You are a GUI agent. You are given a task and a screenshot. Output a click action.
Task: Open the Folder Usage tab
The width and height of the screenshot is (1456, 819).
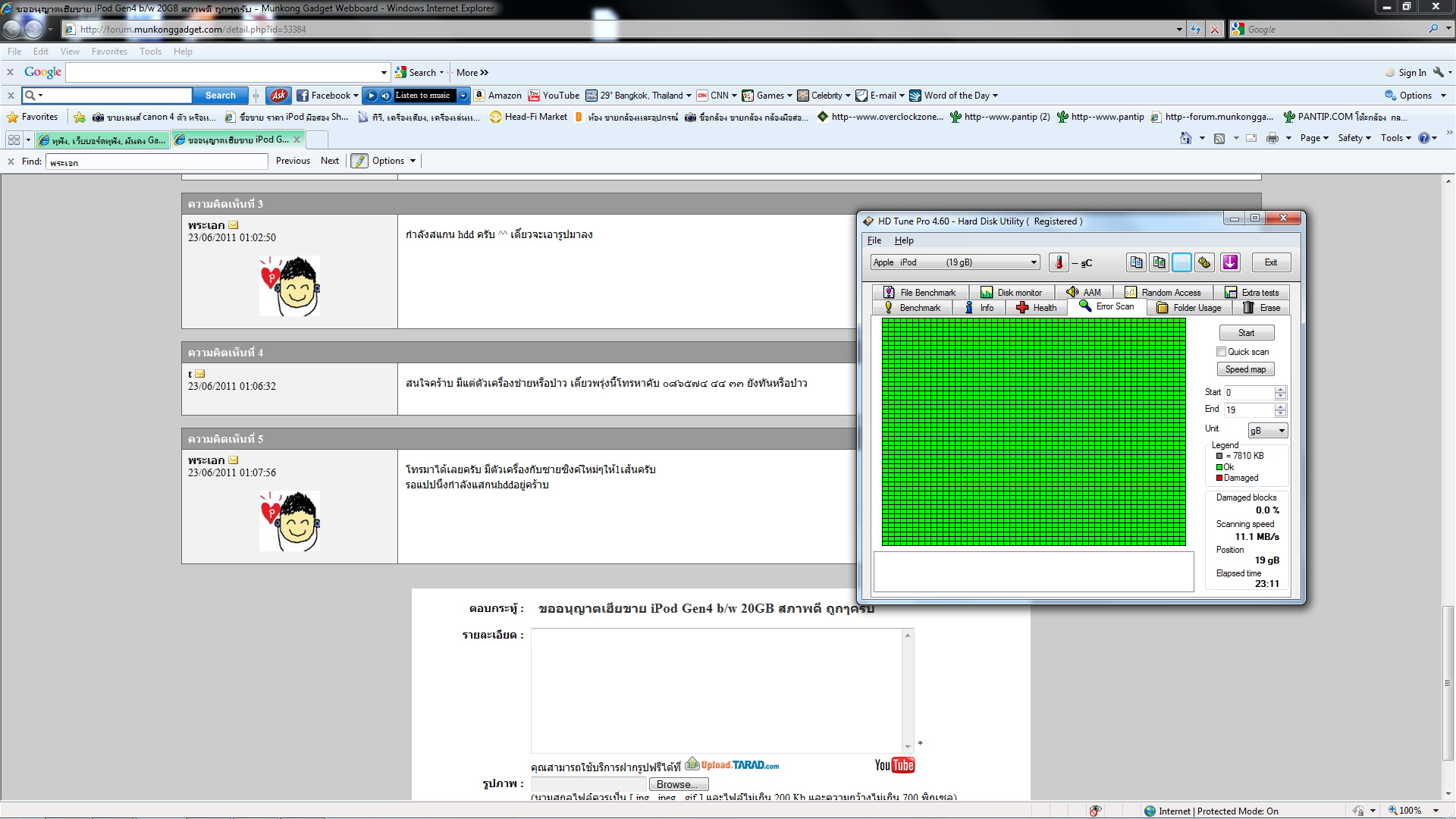(1188, 308)
